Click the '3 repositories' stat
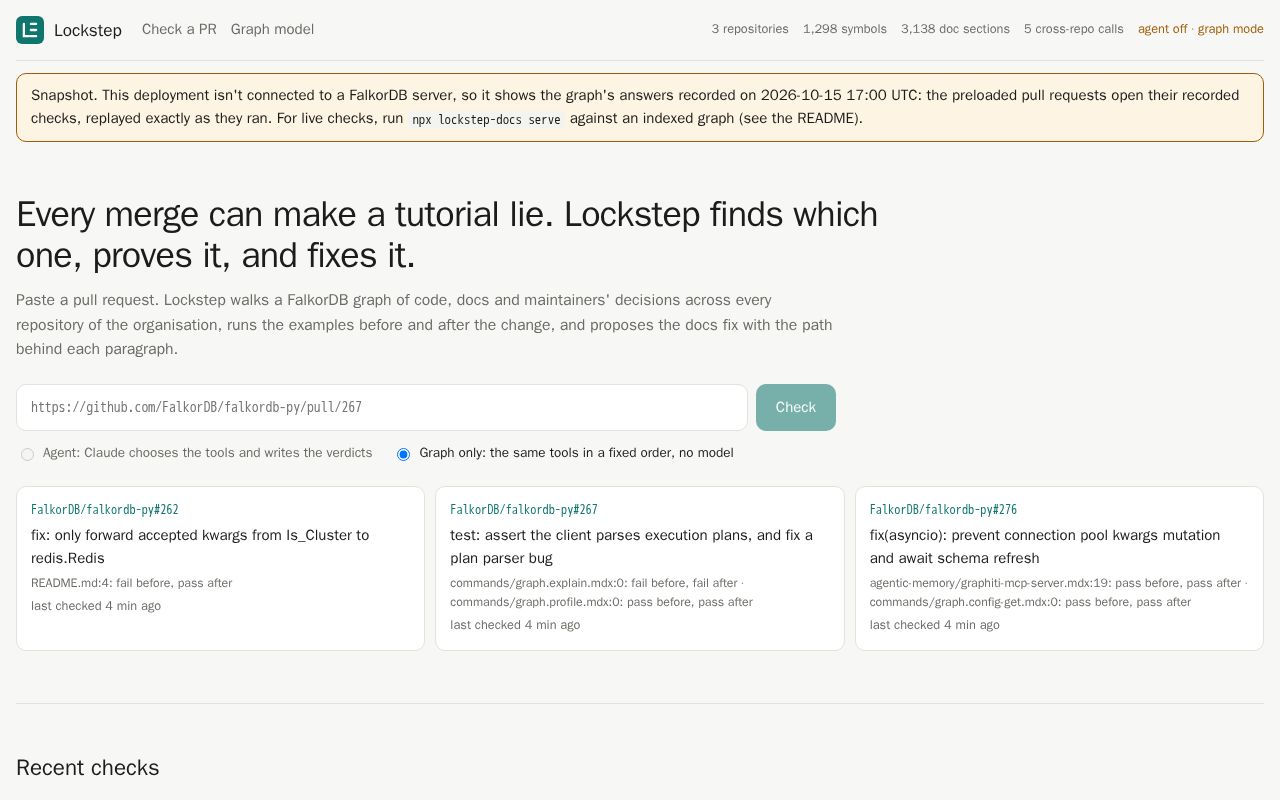This screenshot has height=800, width=1280. tap(750, 29)
